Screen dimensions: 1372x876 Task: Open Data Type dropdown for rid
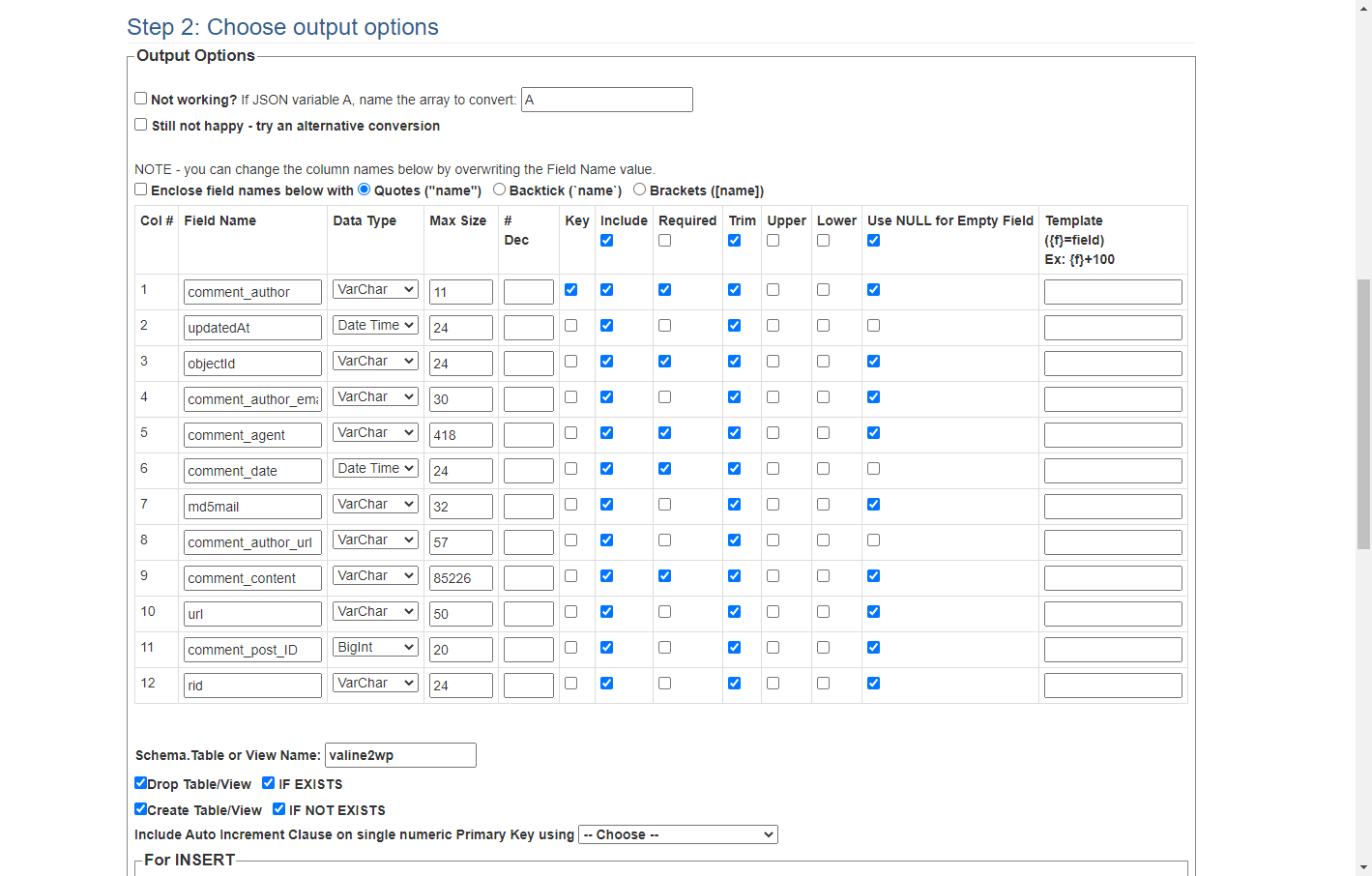point(375,683)
